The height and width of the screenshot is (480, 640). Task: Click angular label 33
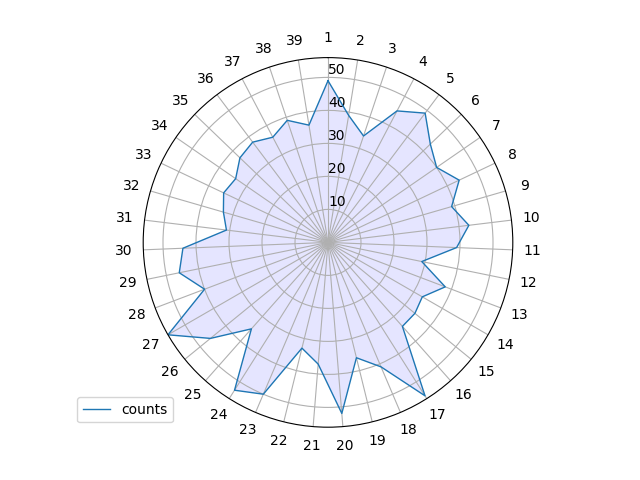pos(143,154)
